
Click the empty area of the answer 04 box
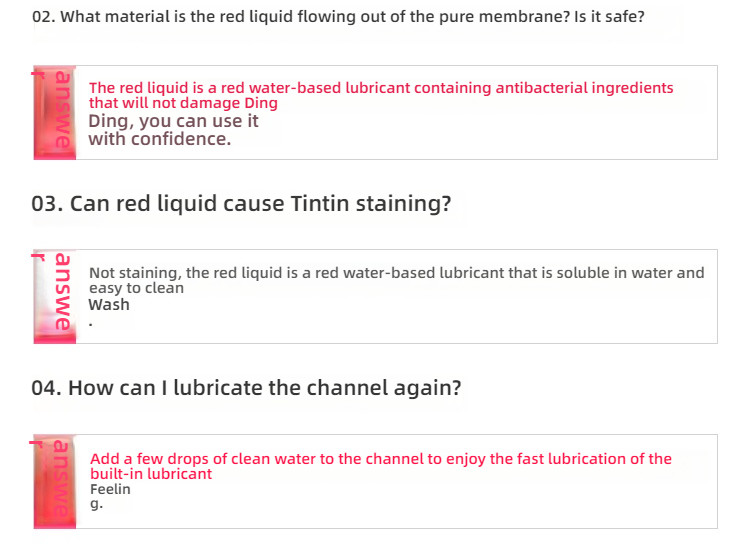coord(430,502)
